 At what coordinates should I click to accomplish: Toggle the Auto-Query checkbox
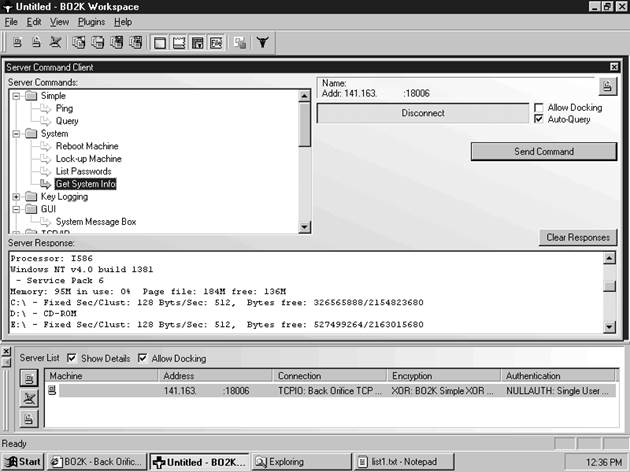coord(540,119)
